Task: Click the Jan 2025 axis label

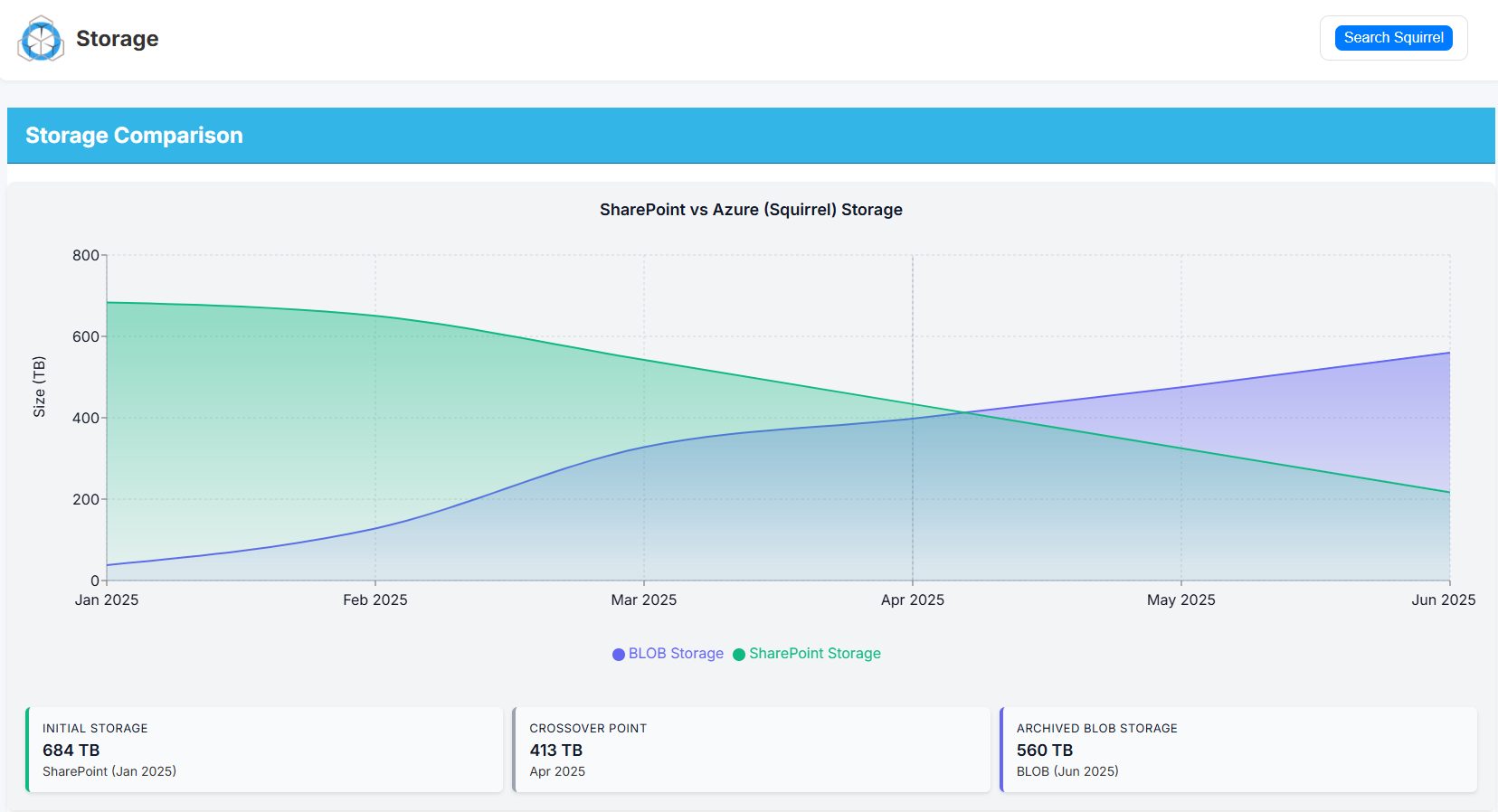Action: point(107,600)
